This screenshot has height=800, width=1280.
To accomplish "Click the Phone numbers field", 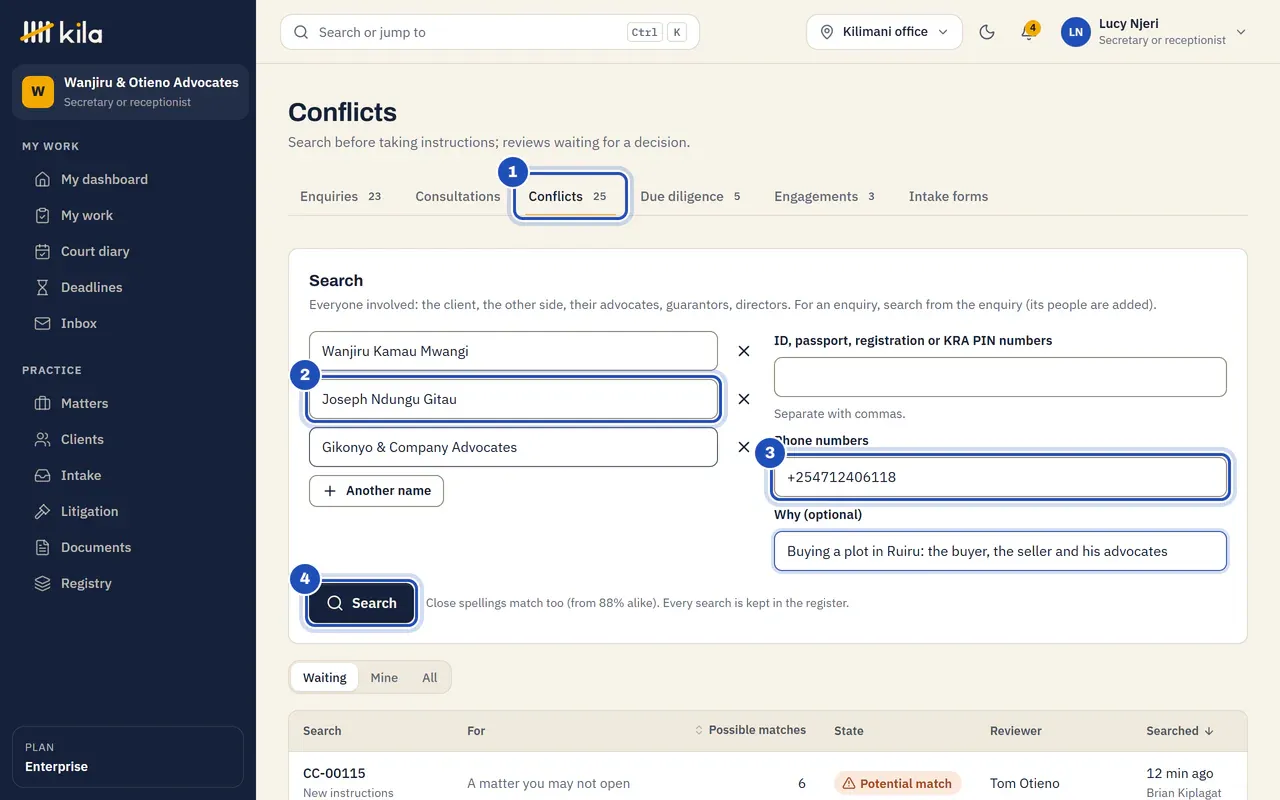I will click(1000, 477).
